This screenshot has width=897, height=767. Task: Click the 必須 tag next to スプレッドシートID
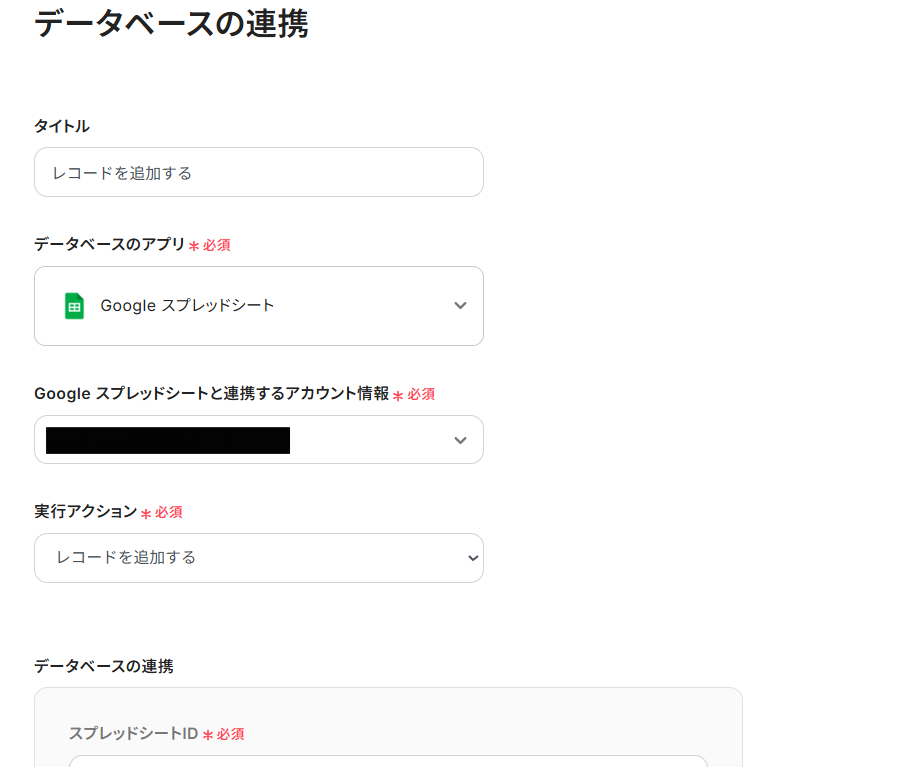230,734
